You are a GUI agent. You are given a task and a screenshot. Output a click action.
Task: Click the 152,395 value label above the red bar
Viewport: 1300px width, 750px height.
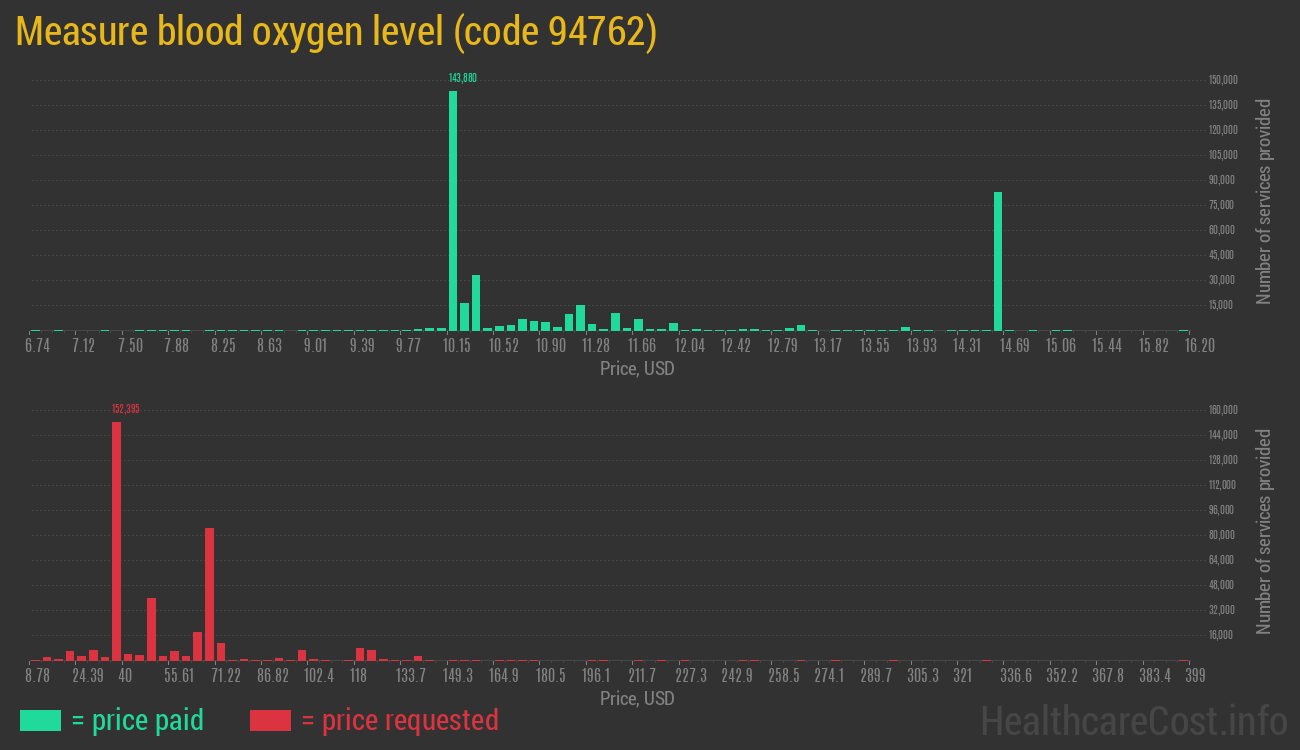[x=126, y=408]
